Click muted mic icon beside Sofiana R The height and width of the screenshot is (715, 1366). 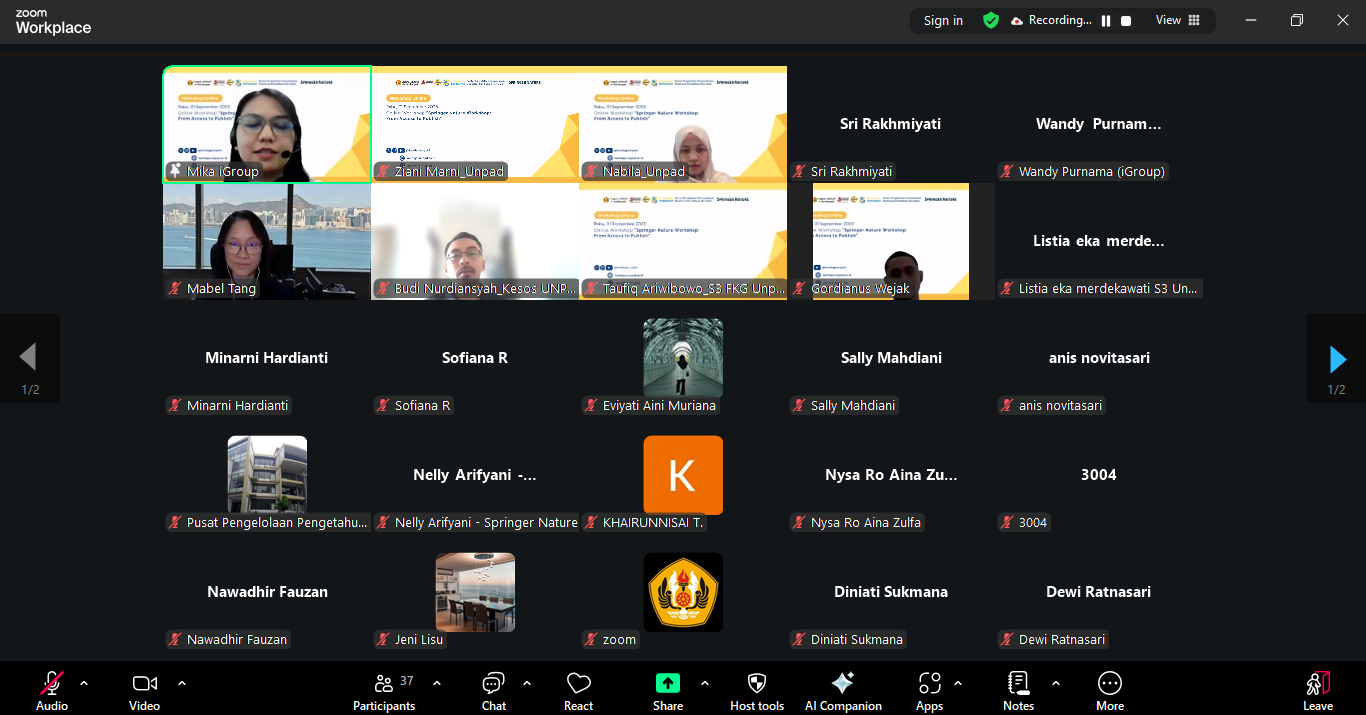tap(383, 406)
